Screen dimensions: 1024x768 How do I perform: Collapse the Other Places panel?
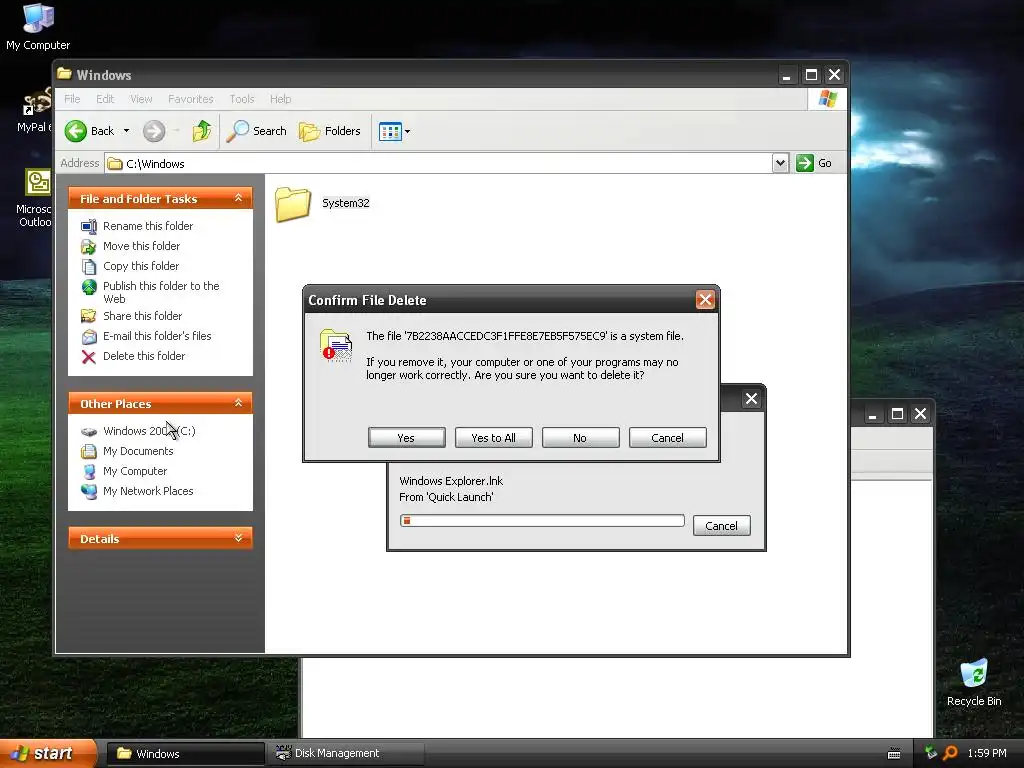pyautogui.click(x=238, y=403)
